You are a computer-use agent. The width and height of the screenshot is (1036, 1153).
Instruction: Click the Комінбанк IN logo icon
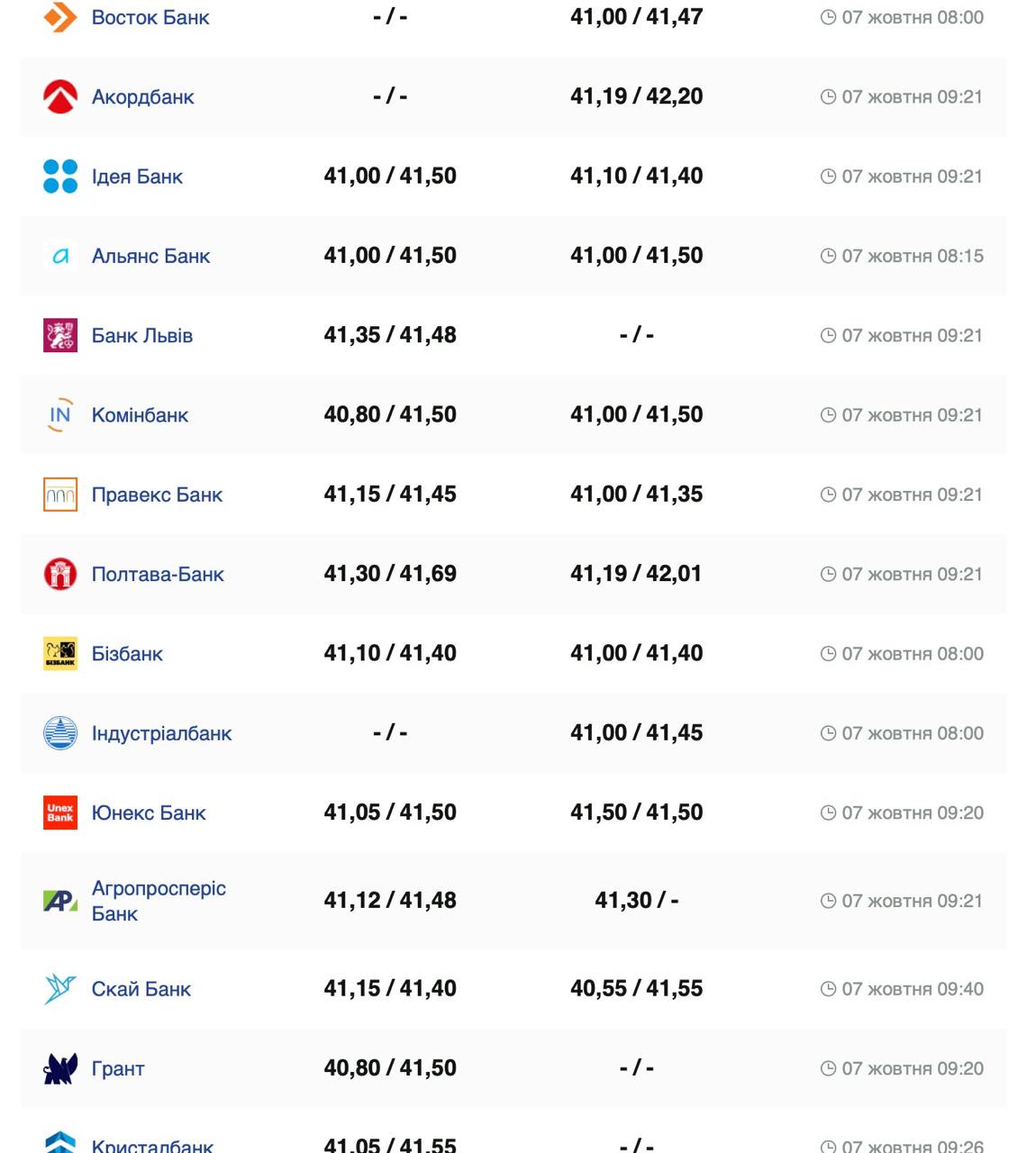60,415
